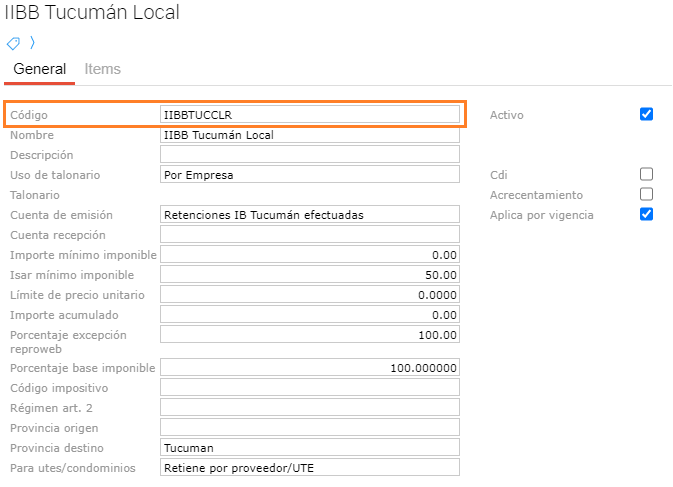This screenshot has height=487, width=673.
Task: Open the Uso de talonario field
Action: pyautogui.click(x=309, y=175)
